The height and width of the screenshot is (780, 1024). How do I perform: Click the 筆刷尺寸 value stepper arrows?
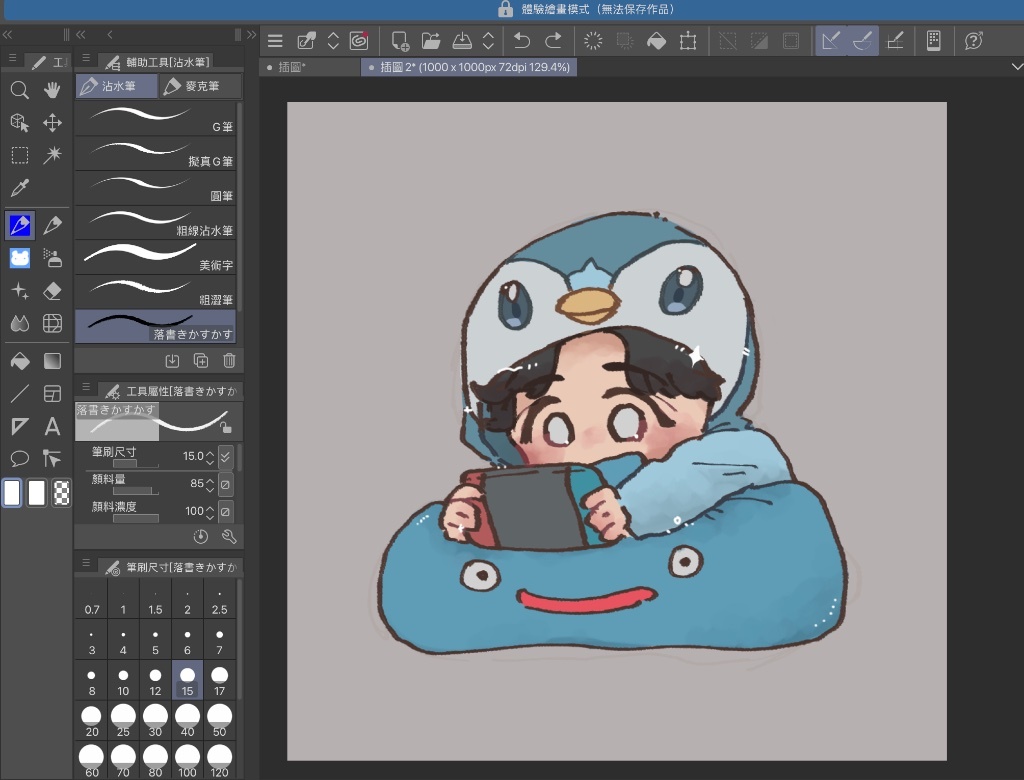(210, 456)
